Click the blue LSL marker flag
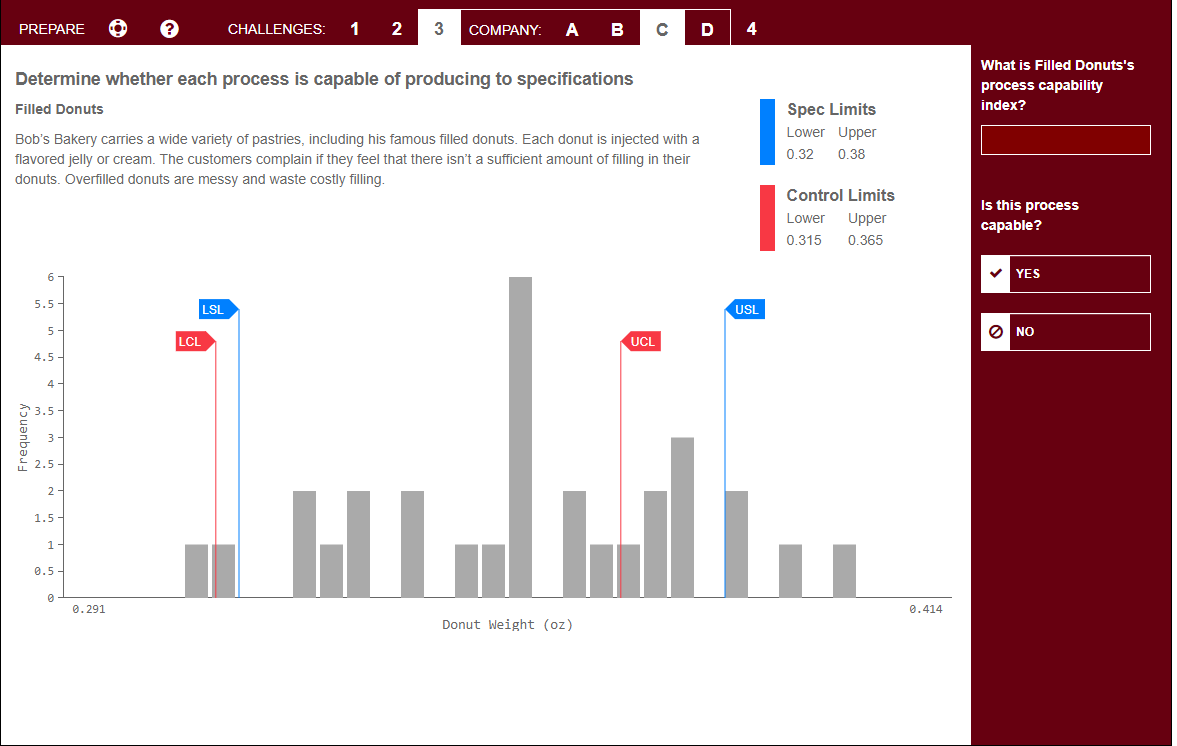 [x=218, y=309]
